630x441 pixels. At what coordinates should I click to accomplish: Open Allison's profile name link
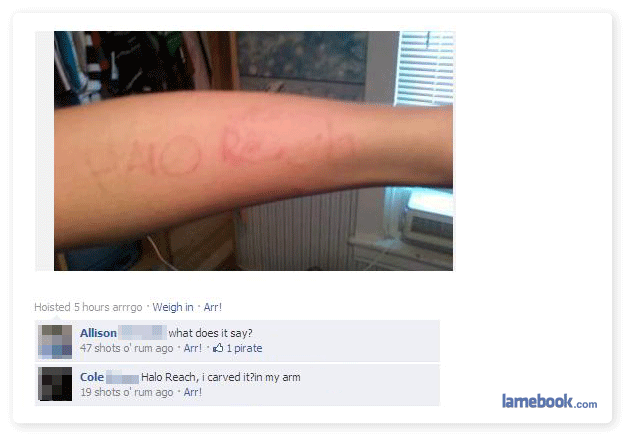tap(98, 333)
